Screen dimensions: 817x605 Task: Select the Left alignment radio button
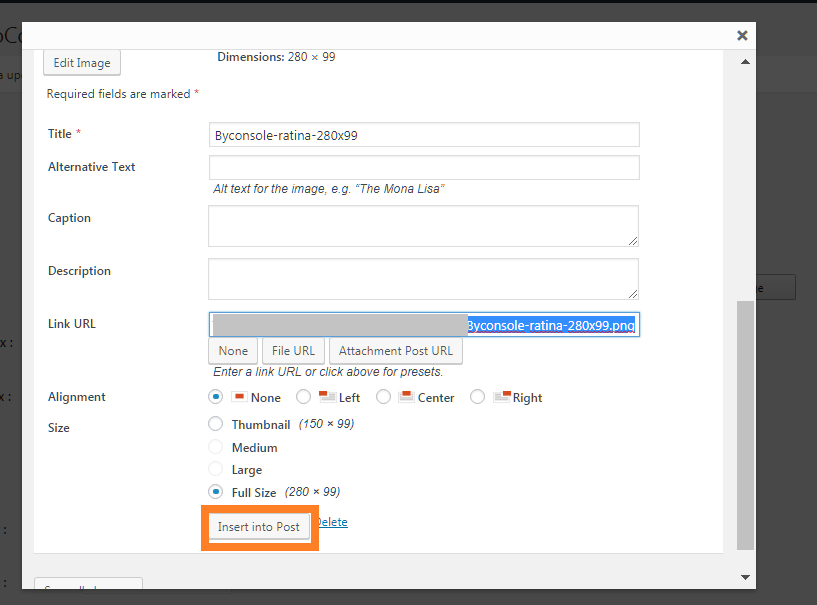click(x=303, y=397)
